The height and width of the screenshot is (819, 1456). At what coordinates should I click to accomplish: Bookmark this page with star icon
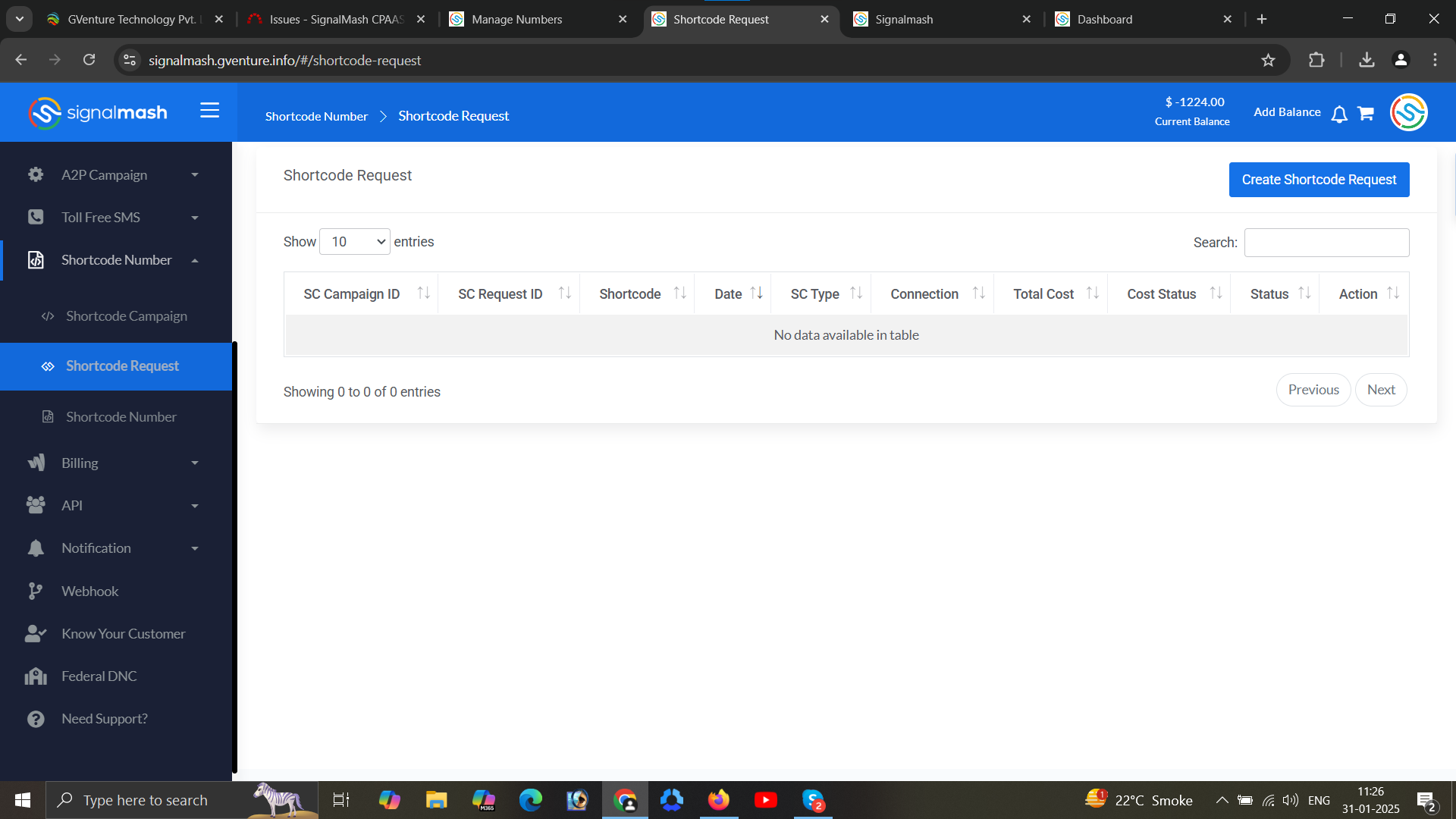[1268, 60]
